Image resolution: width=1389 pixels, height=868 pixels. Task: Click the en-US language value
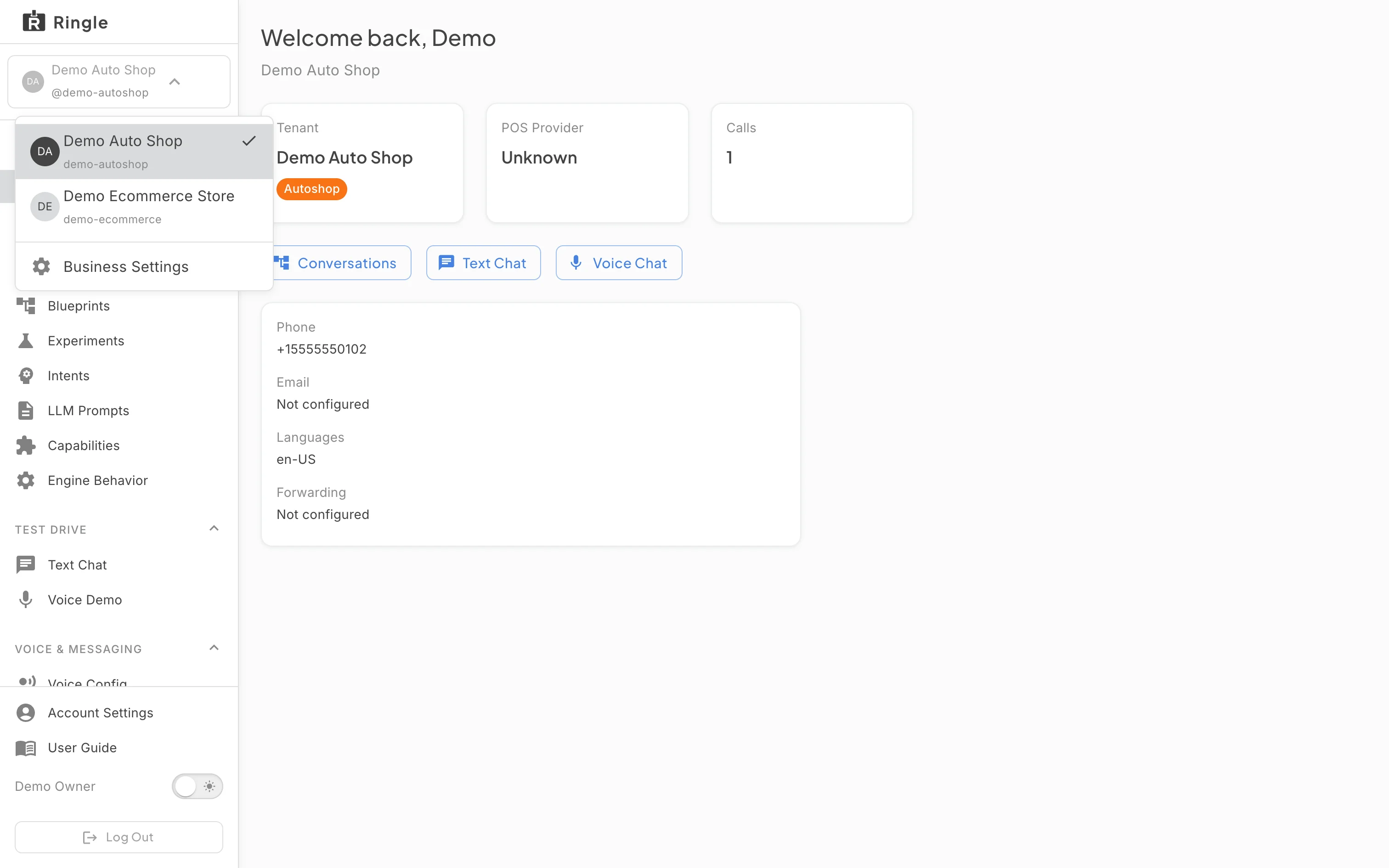click(296, 459)
